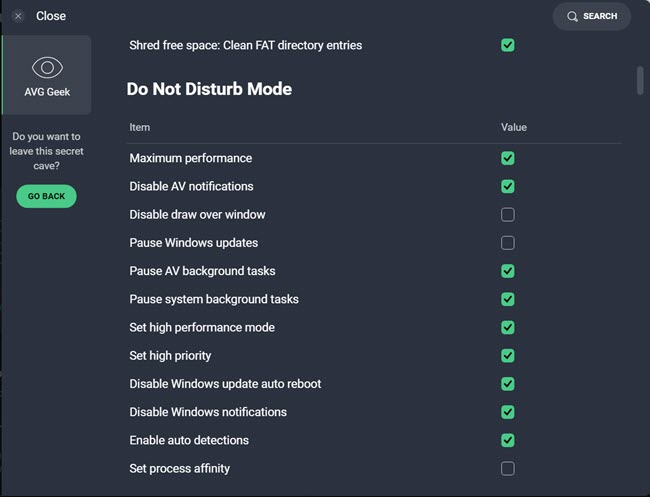Click the vertical scrollbar thumb

(x=640, y=80)
